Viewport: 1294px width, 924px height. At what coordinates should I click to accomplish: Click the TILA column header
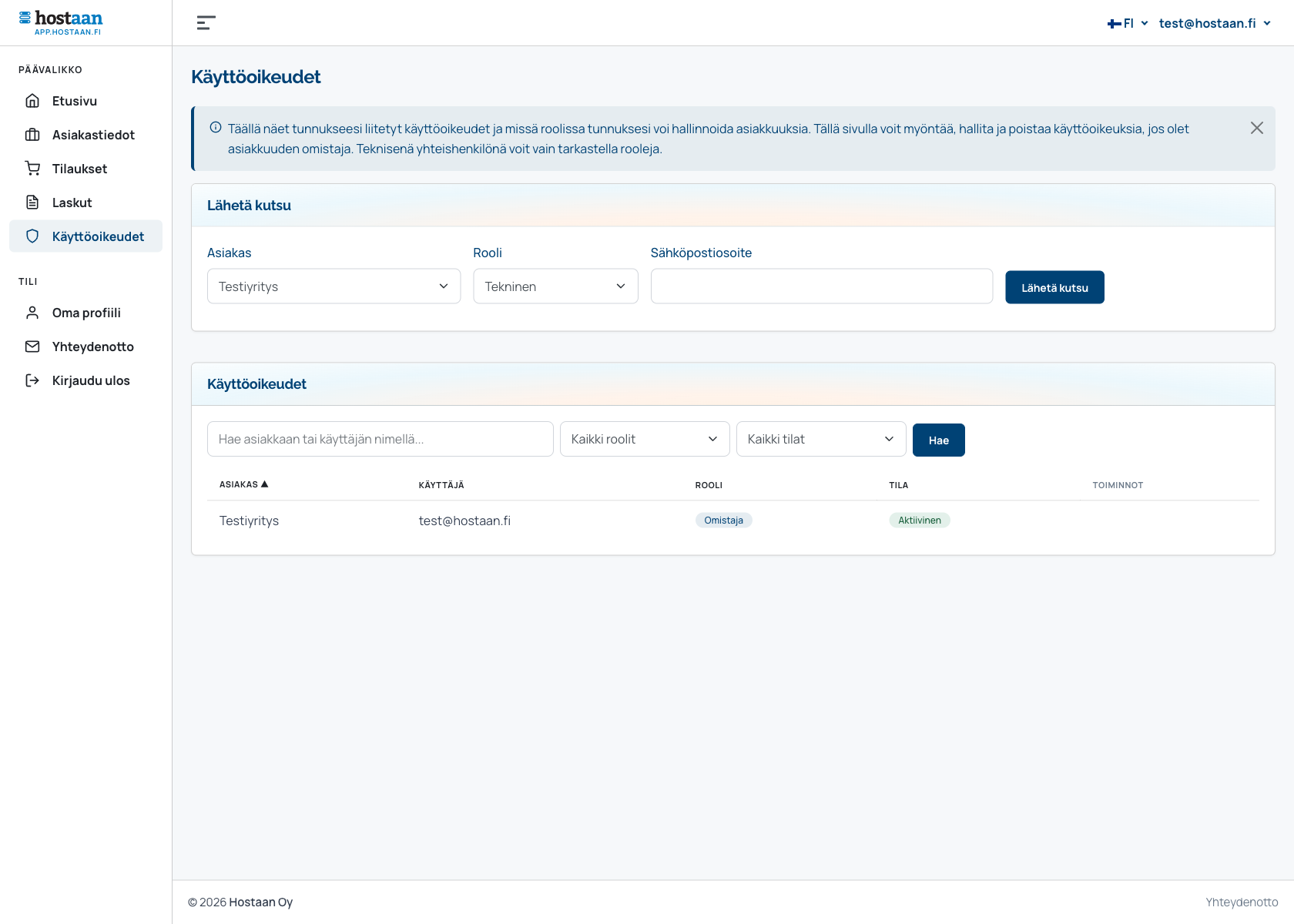898,485
